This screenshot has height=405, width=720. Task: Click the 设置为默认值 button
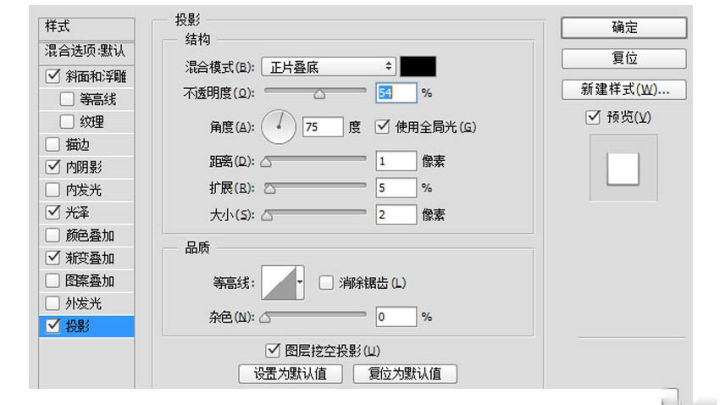click(290, 374)
